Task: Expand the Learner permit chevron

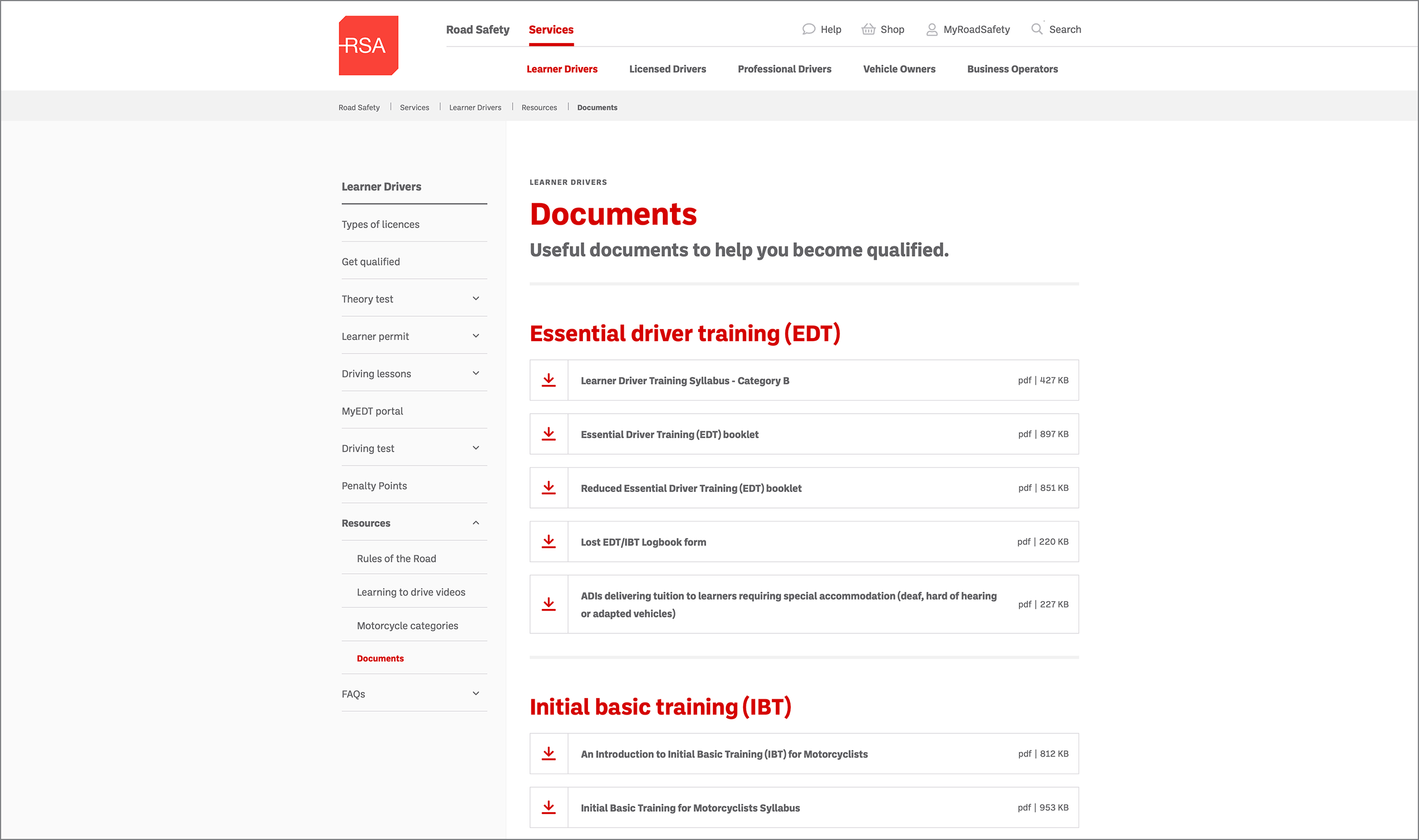Action: 476,336
